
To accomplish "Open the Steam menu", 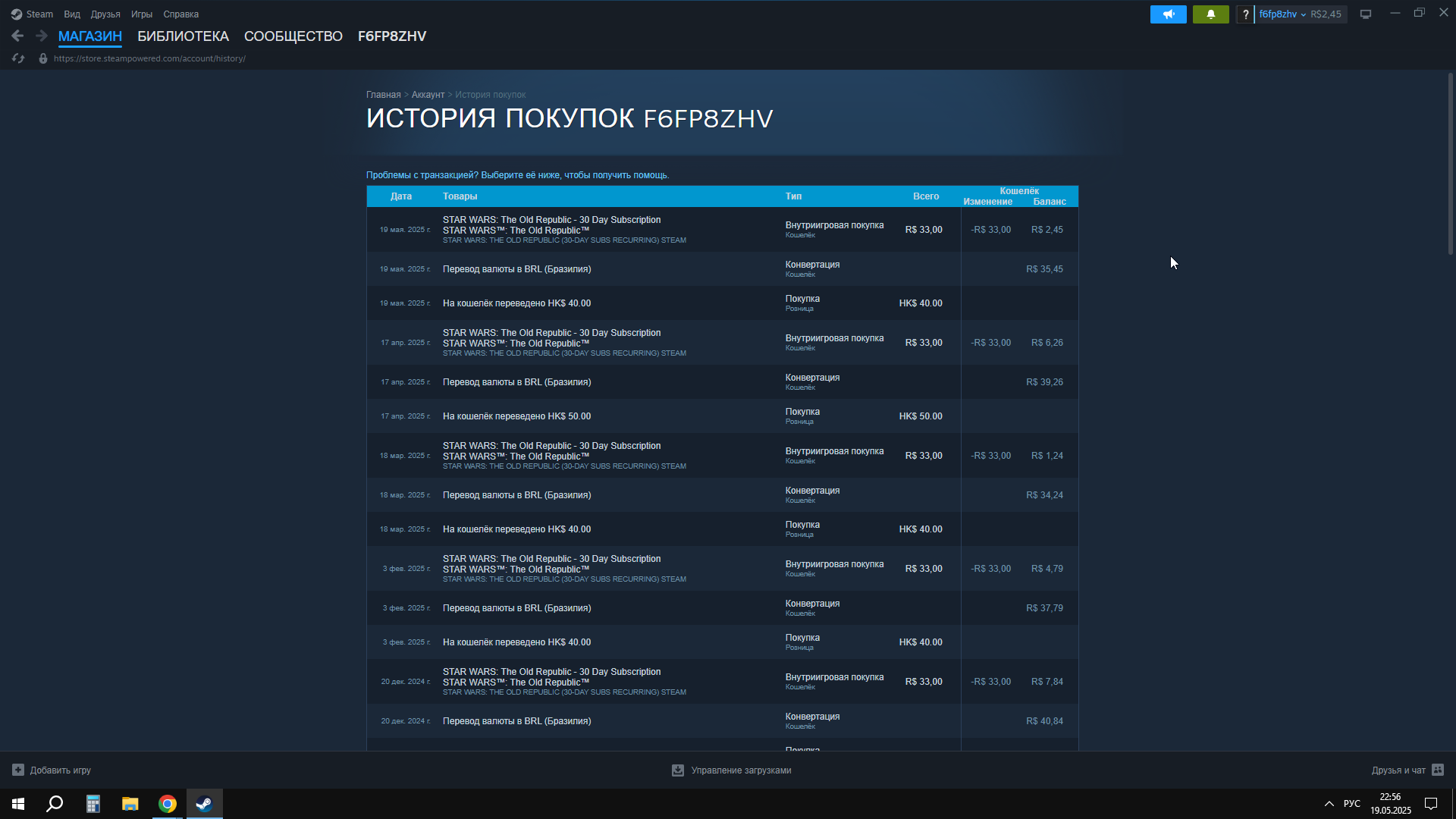I will (x=33, y=14).
